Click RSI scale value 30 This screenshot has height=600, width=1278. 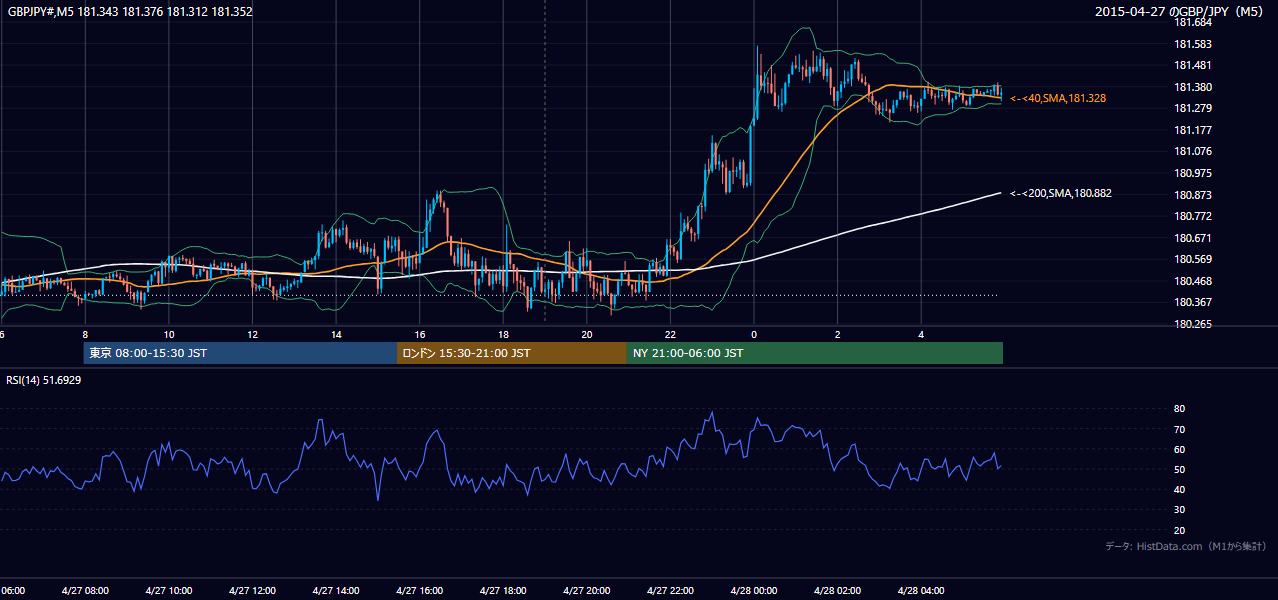tap(1180, 510)
